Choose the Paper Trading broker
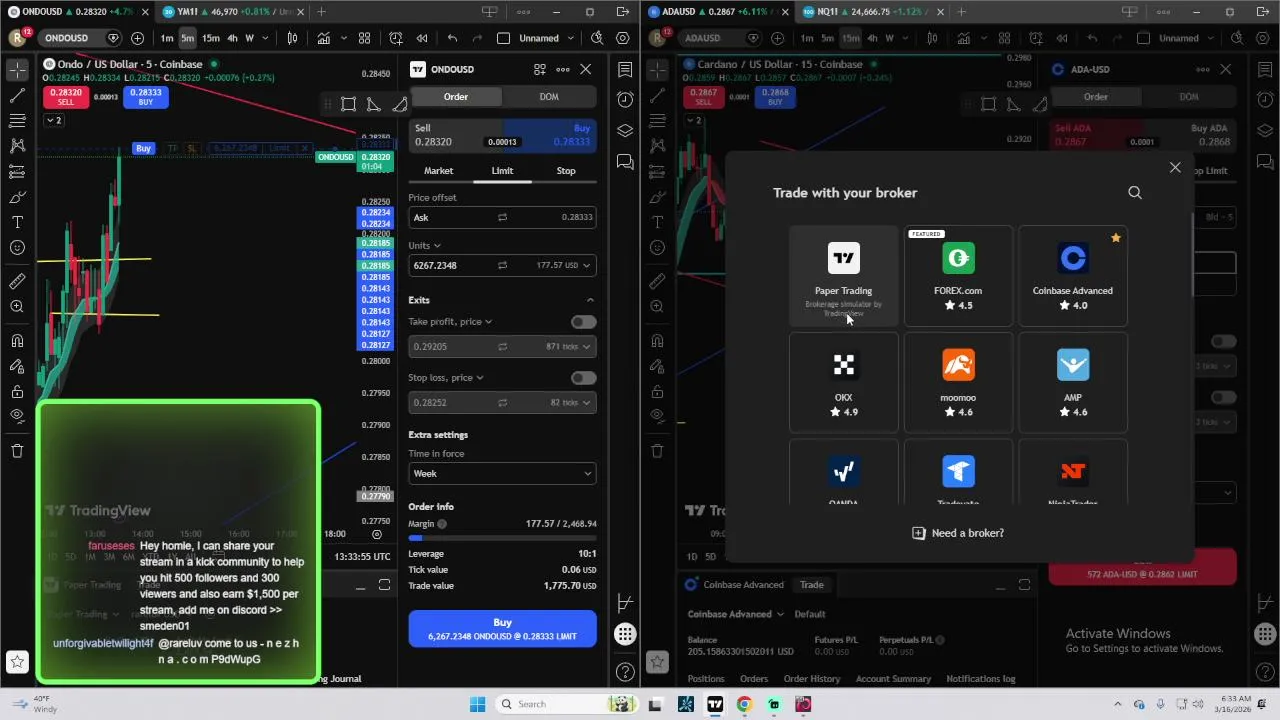This screenshot has height=720, width=1280. [843, 276]
